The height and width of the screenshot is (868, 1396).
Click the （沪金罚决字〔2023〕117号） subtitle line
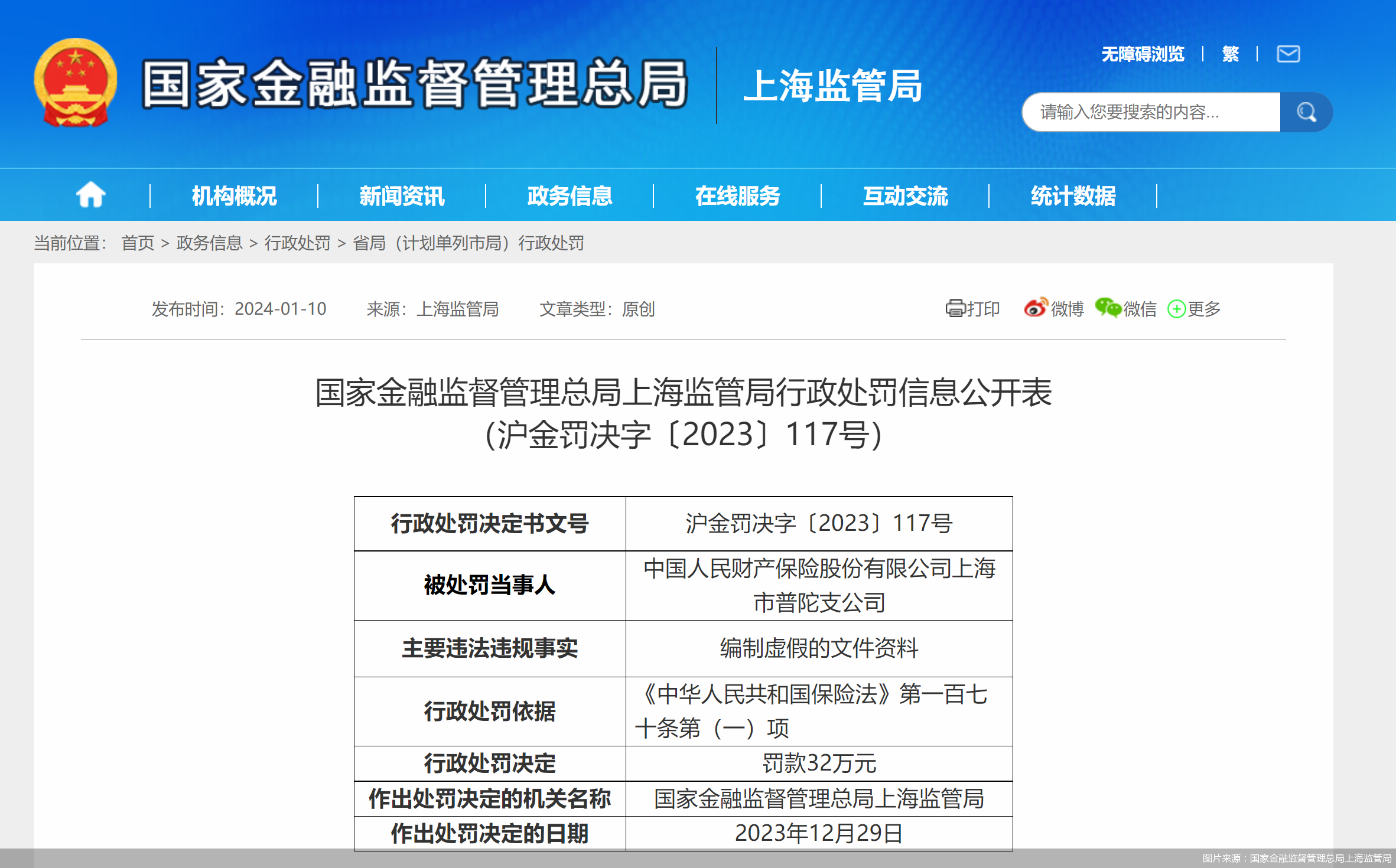[684, 435]
